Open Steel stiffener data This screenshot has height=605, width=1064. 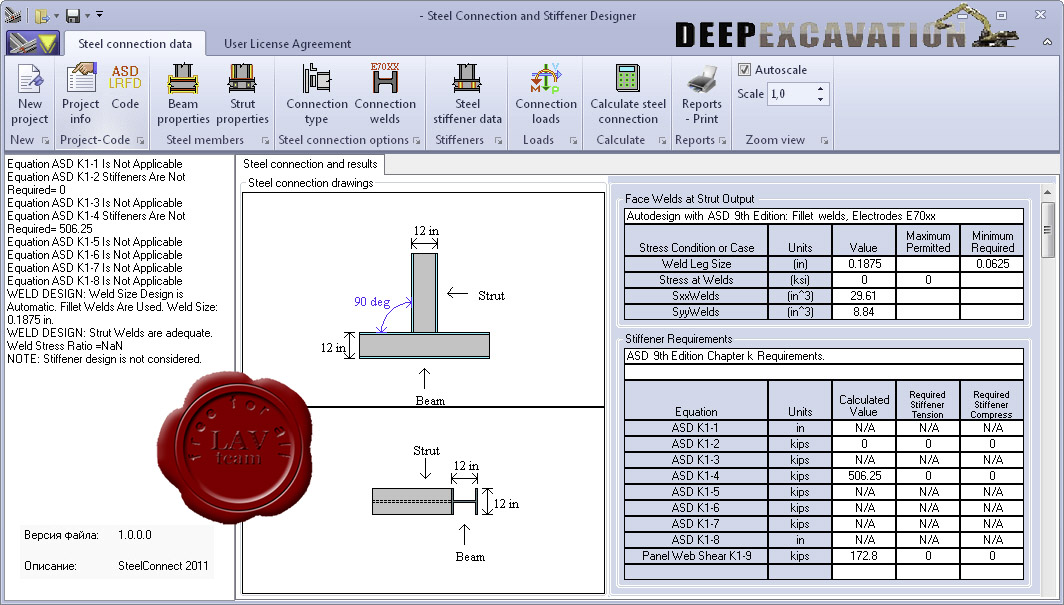467,94
